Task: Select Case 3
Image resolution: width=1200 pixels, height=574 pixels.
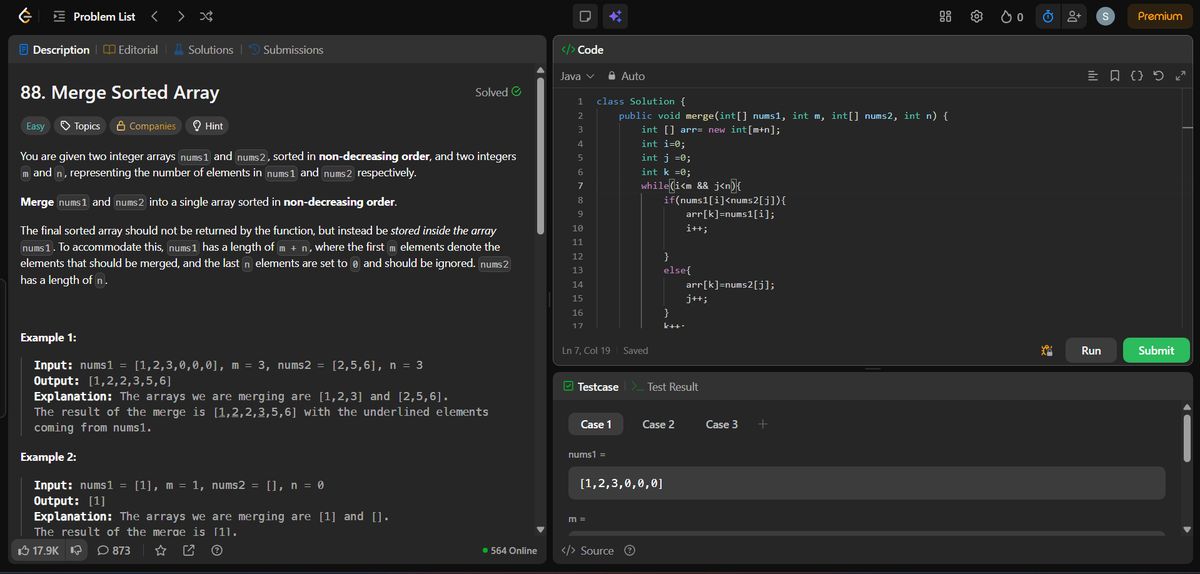Action: (722, 424)
